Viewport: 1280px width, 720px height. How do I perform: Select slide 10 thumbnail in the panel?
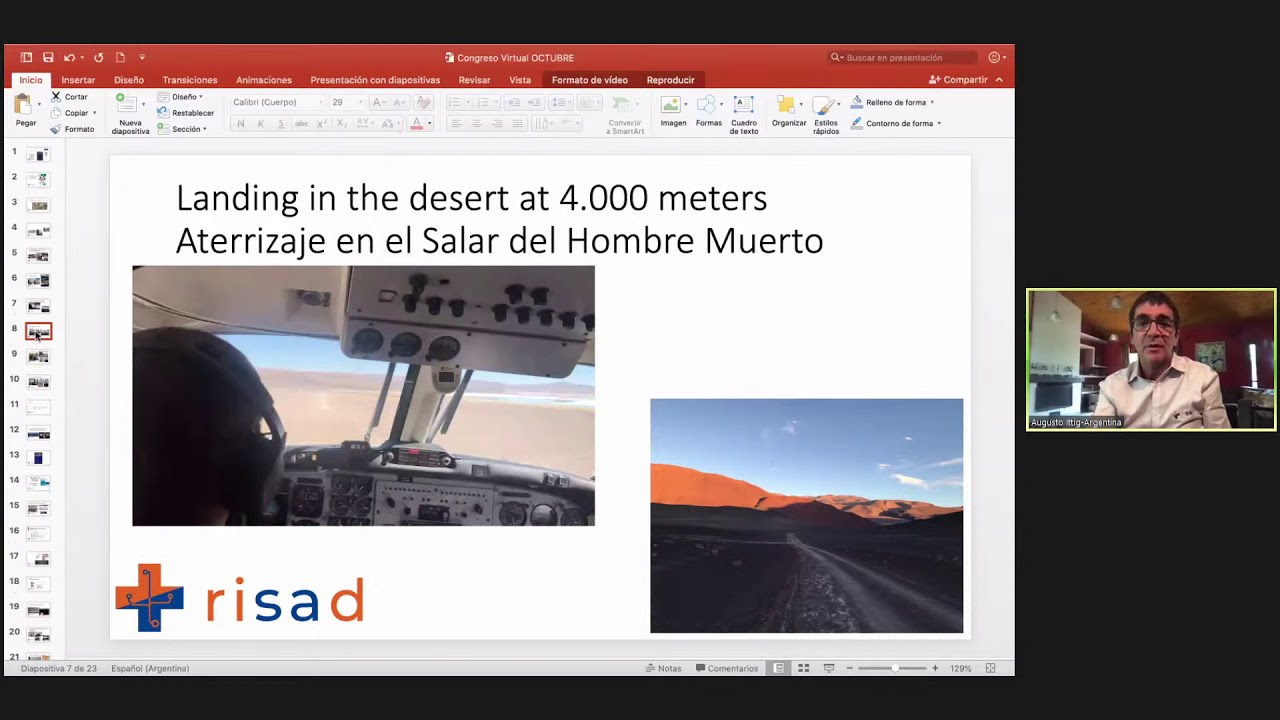pos(38,382)
